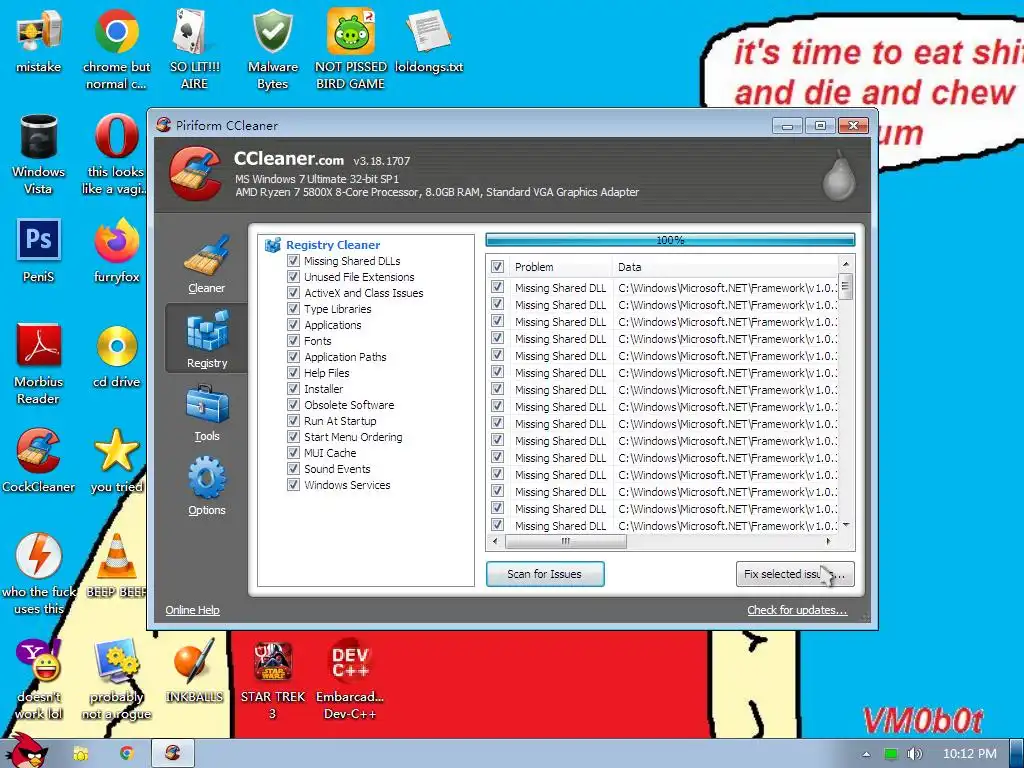
Task: Open the STAR TREK 3 game icon
Action: [272, 679]
